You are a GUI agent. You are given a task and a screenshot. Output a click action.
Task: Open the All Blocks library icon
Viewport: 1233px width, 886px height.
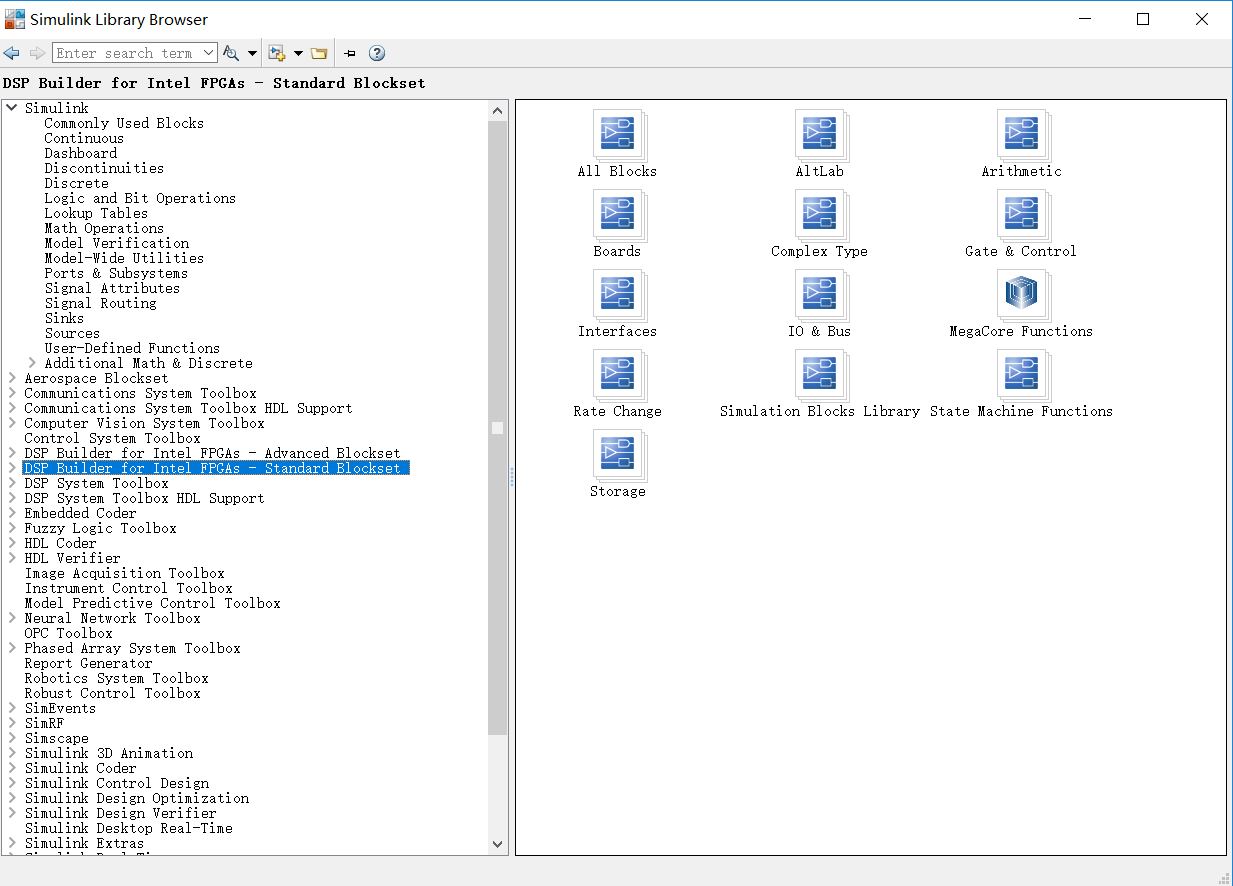tap(617, 134)
